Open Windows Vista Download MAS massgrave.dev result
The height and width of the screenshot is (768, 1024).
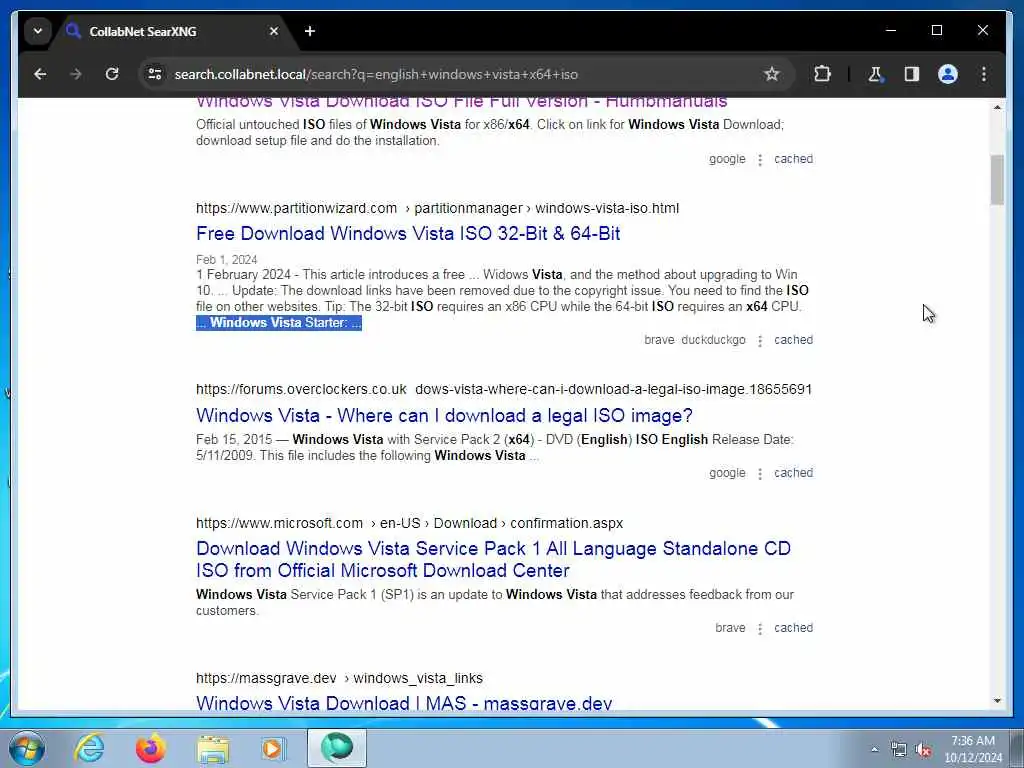[404, 703]
